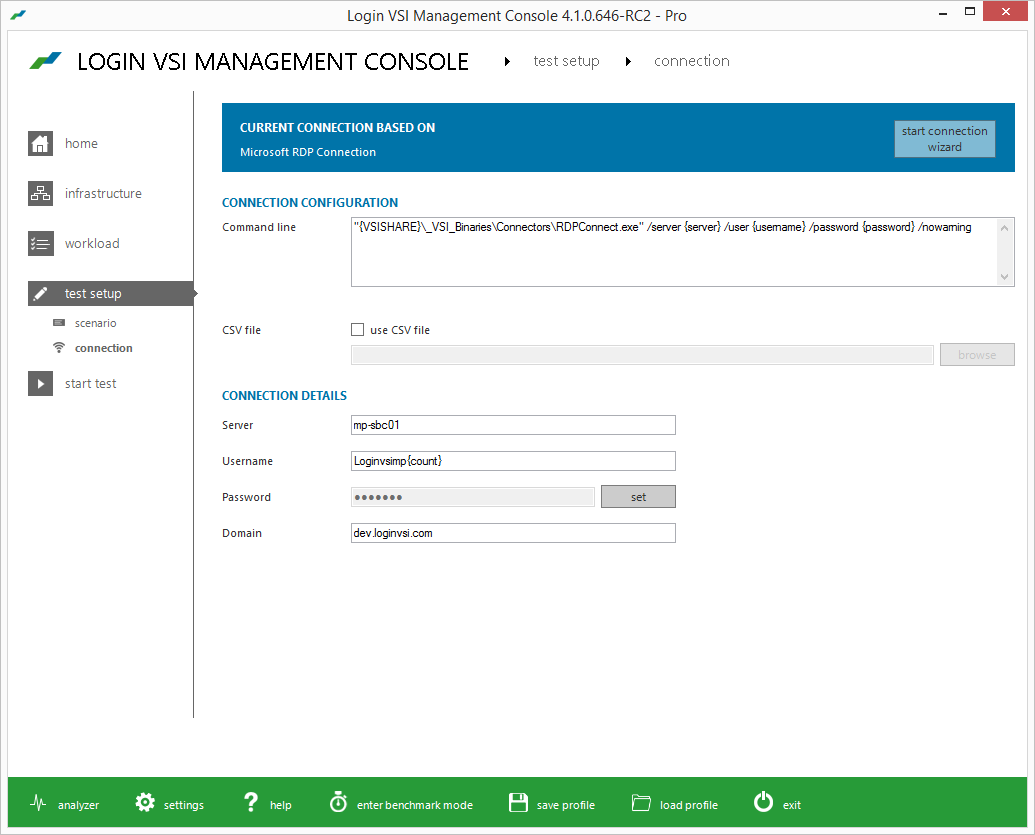This screenshot has height=835, width=1035.
Task: Close the Management Console window
Action: [x=1005, y=11]
